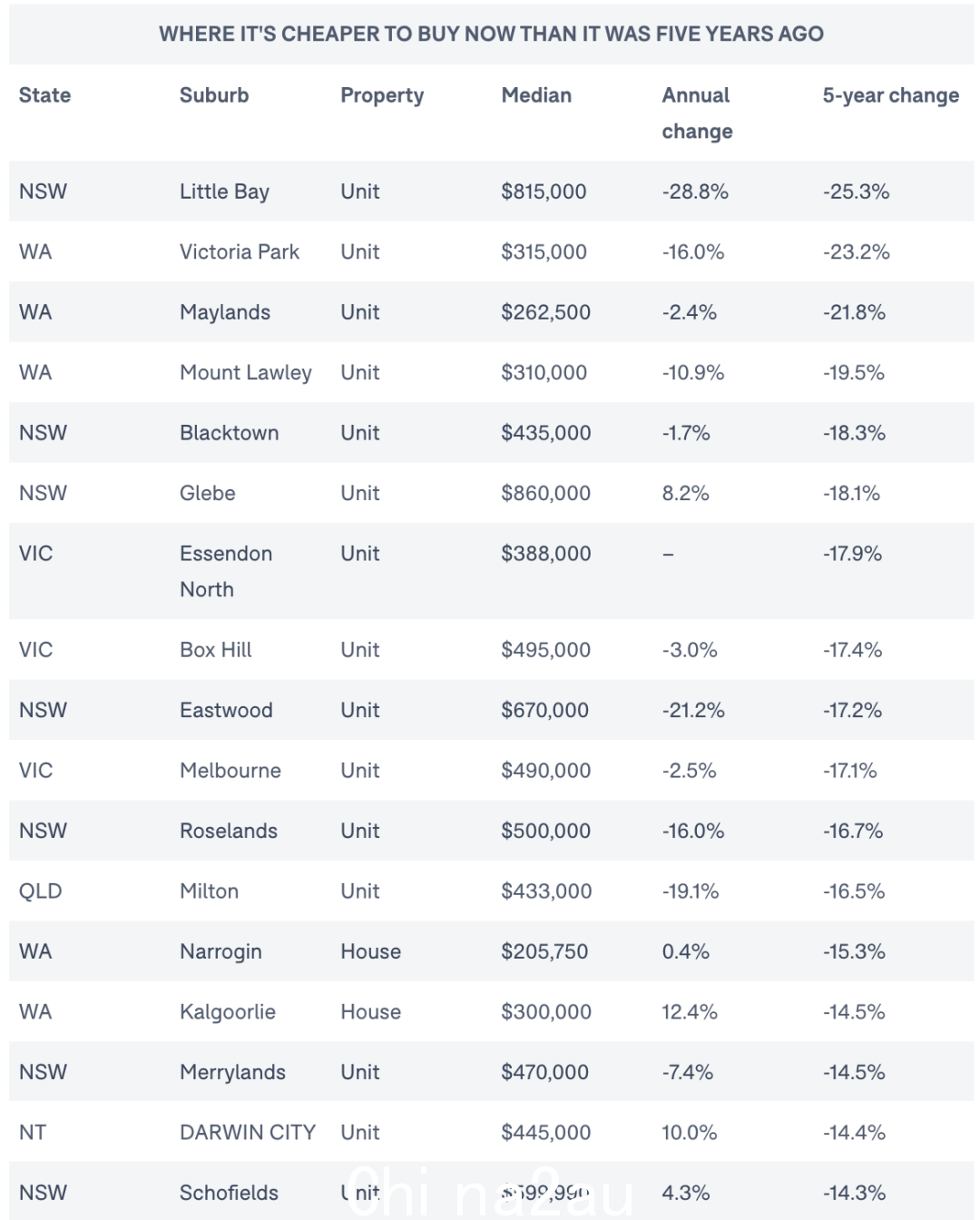Click the Maylands median $262,500 cell
Screen dimensions: 980x1220
coord(545,312)
